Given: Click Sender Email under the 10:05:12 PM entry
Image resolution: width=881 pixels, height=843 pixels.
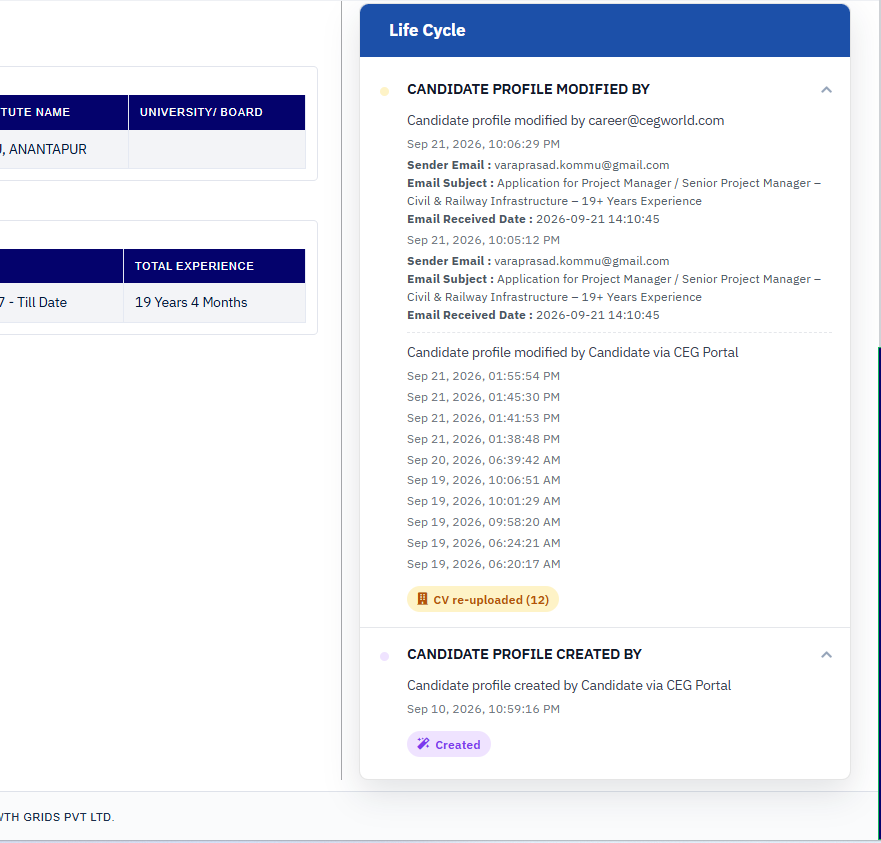Looking at the screenshot, I should (538, 261).
